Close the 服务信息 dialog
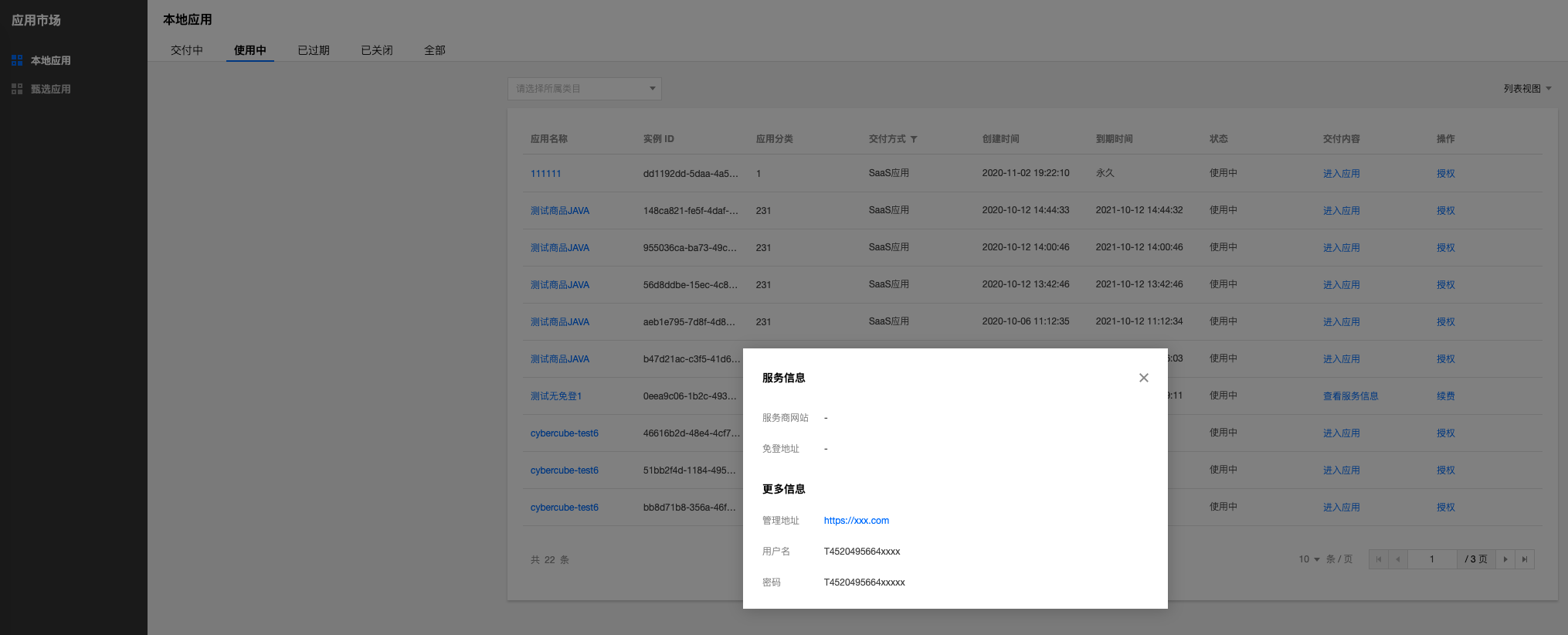The width and height of the screenshot is (1568, 635). point(1143,378)
